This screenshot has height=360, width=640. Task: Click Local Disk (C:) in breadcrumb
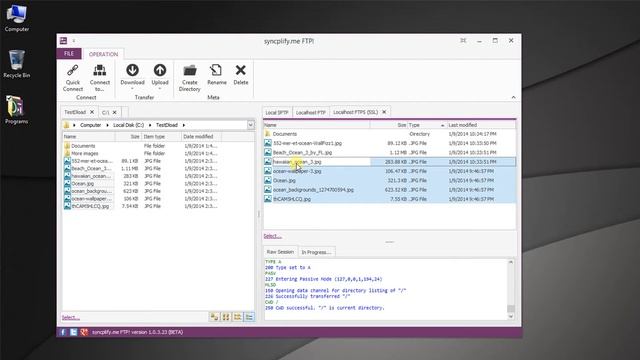(129, 125)
